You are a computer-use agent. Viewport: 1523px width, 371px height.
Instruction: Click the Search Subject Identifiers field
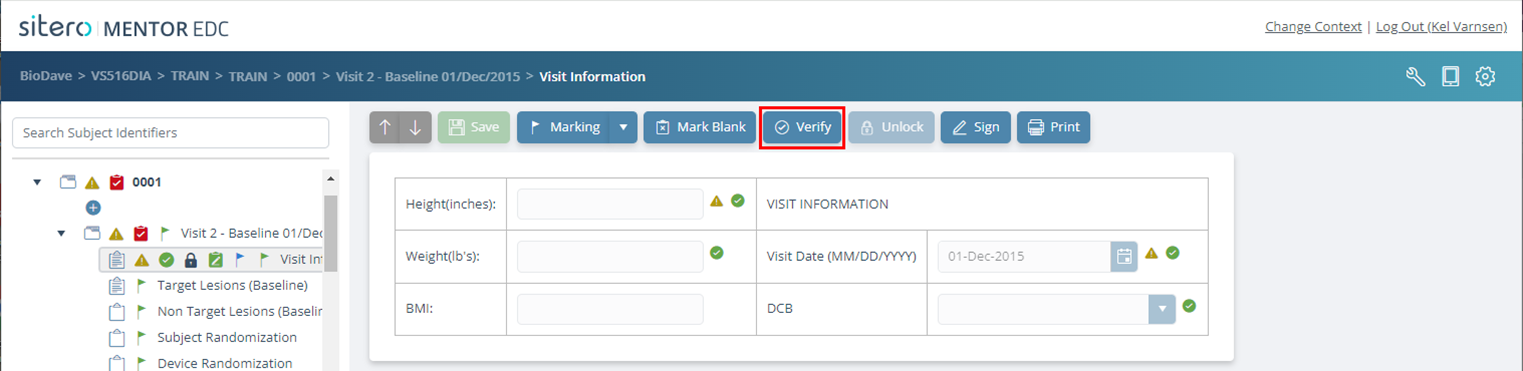click(x=170, y=133)
